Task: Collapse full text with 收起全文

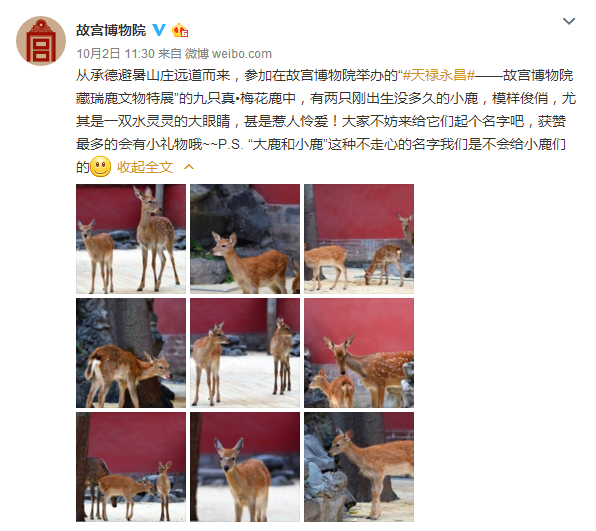Action: pyautogui.click(x=145, y=167)
